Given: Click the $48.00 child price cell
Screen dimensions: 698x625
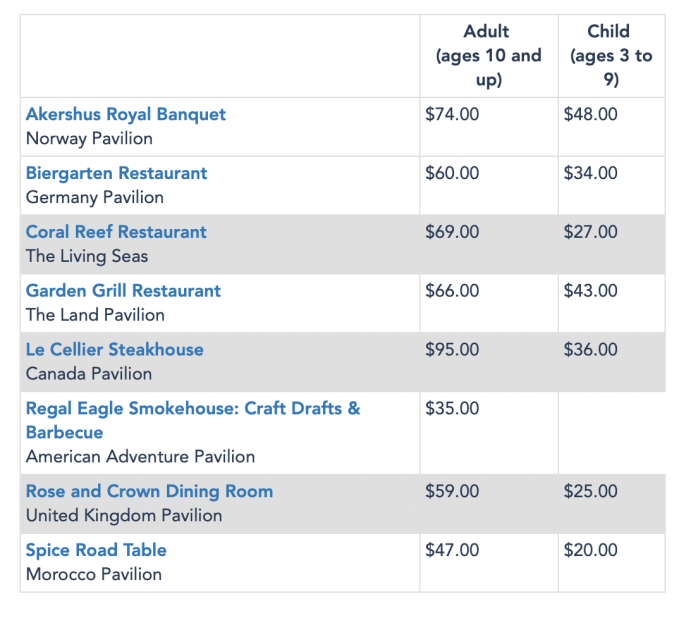Looking at the screenshot, I should click(x=590, y=114).
